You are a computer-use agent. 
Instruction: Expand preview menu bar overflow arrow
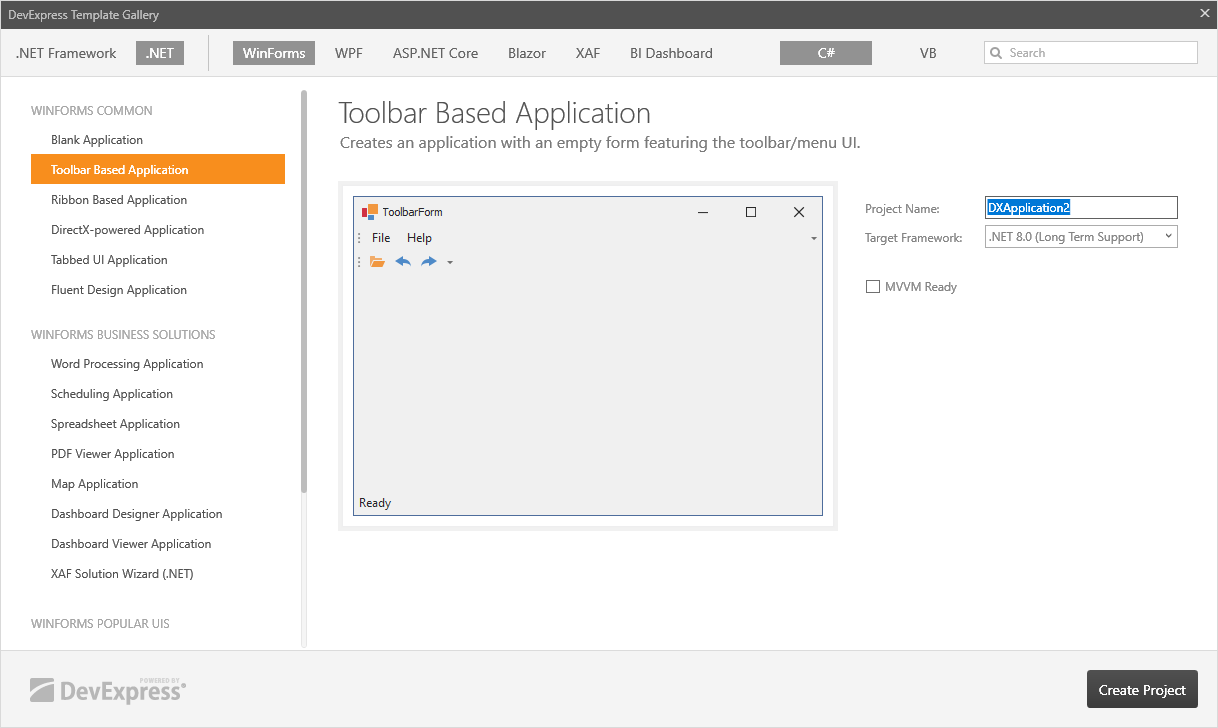coord(814,239)
